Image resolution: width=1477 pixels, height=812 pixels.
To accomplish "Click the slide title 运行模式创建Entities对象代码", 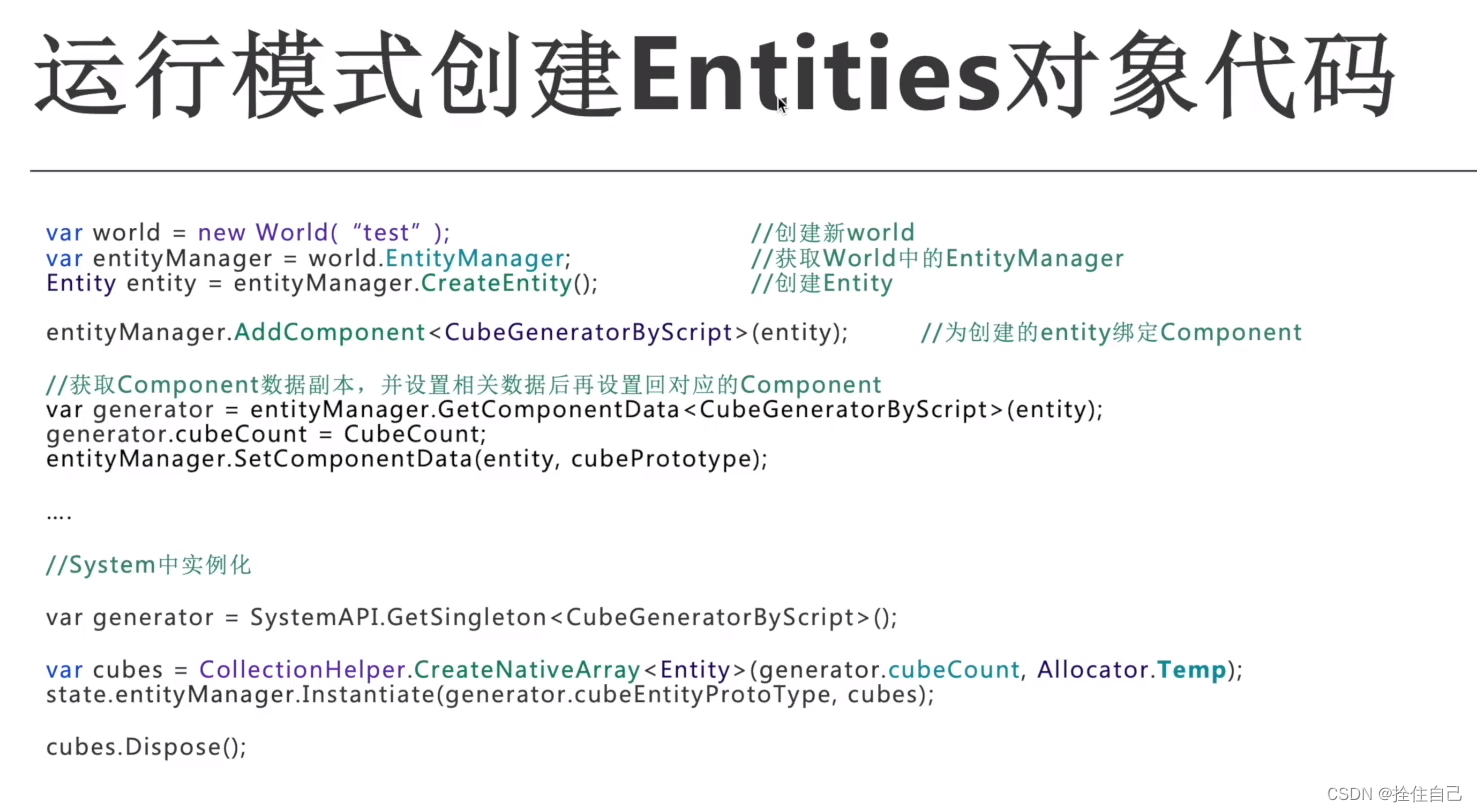I will click(713, 76).
